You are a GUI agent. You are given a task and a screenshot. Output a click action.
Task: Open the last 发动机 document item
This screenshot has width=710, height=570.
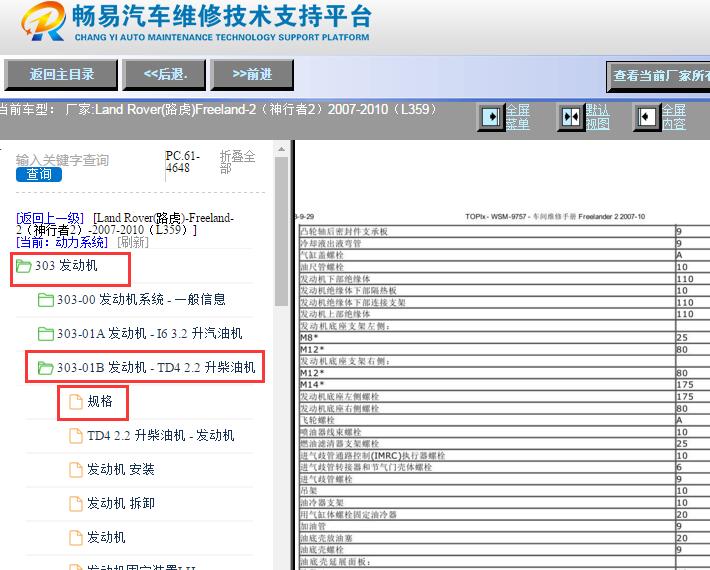pos(106,537)
